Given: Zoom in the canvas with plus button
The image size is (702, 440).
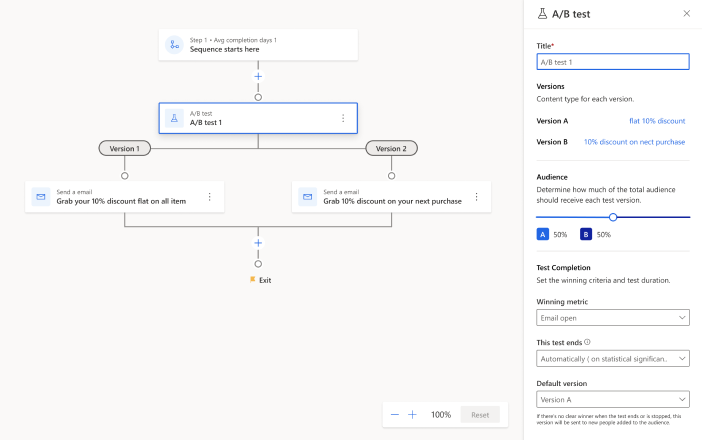Looking at the screenshot, I should coord(412,414).
